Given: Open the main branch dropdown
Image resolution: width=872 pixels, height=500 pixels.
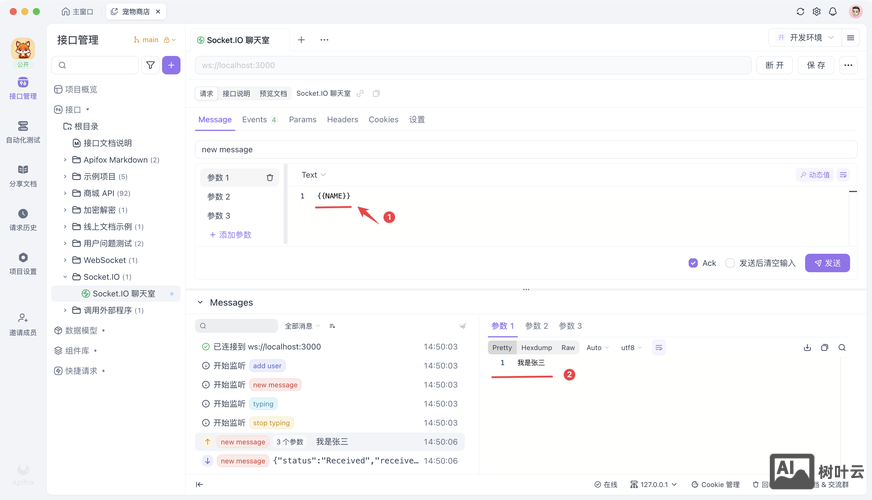Looking at the screenshot, I should tap(155, 39).
